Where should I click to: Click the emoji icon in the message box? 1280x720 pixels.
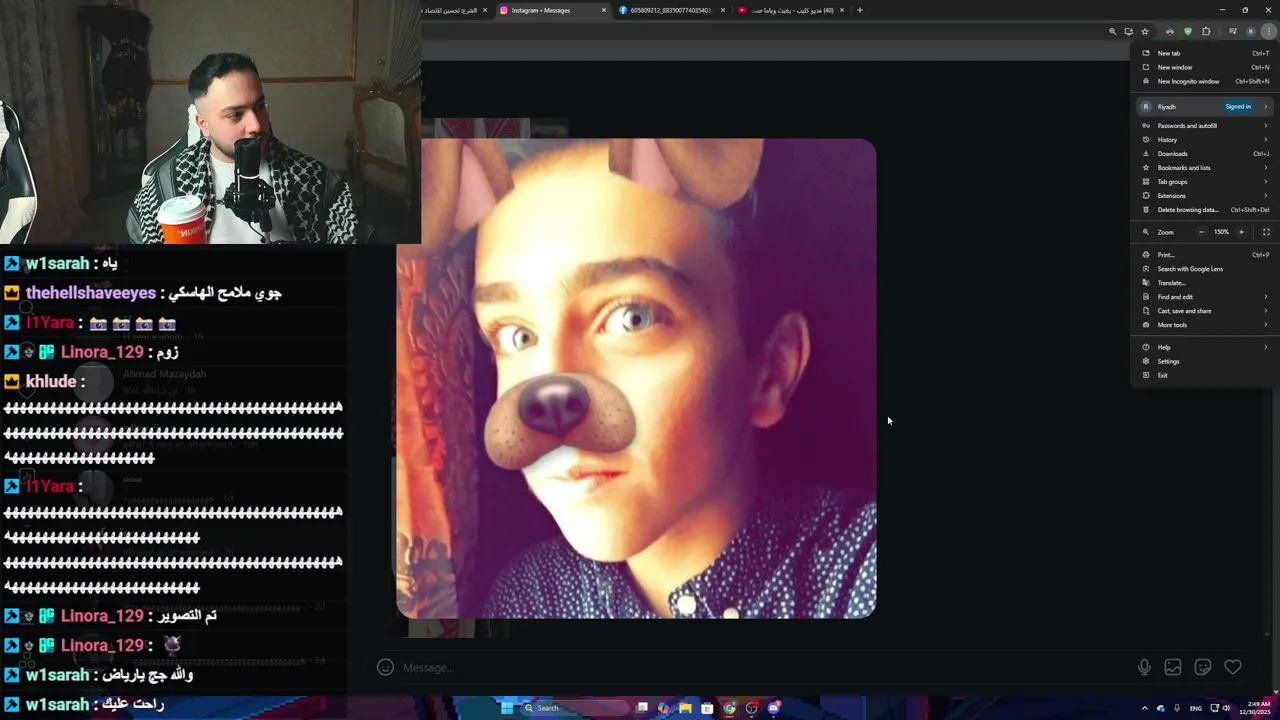(x=385, y=667)
